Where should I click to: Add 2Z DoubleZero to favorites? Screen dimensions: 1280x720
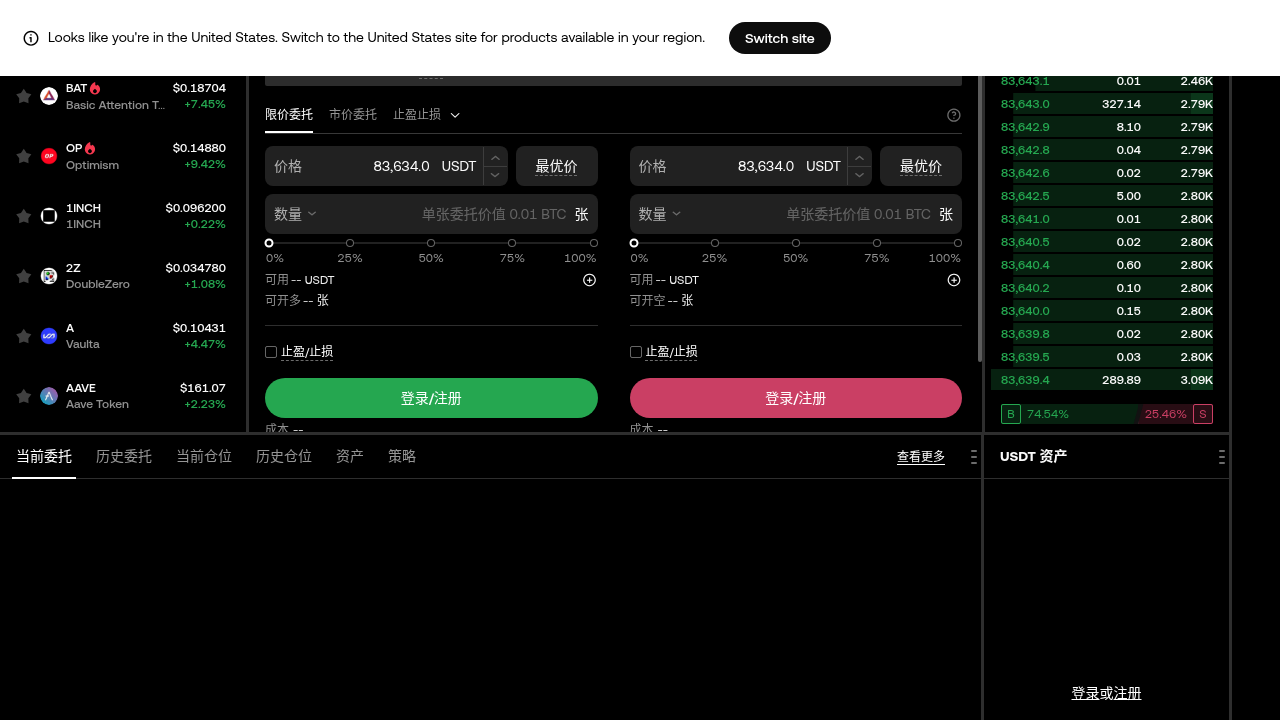[24, 276]
